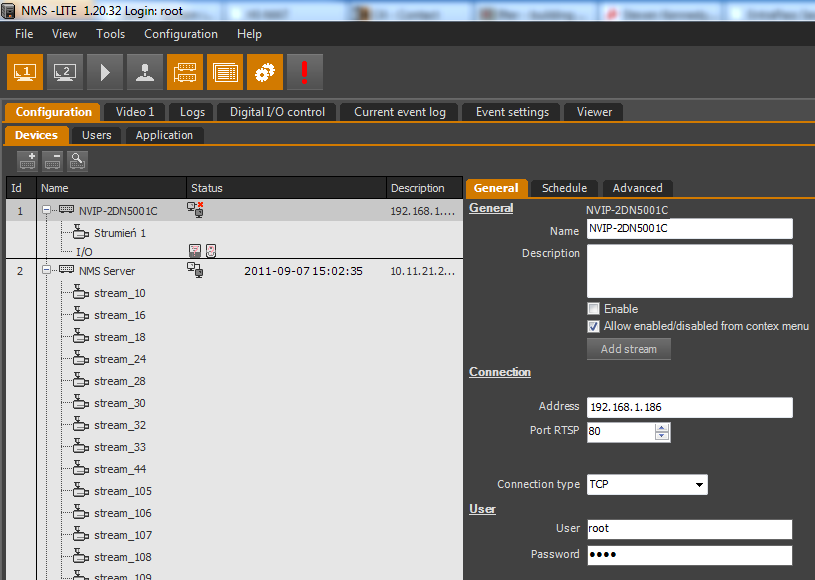Click the stream_24 camera icon
Image resolution: width=815 pixels, height=580 pixels.
tap(81, 358)
